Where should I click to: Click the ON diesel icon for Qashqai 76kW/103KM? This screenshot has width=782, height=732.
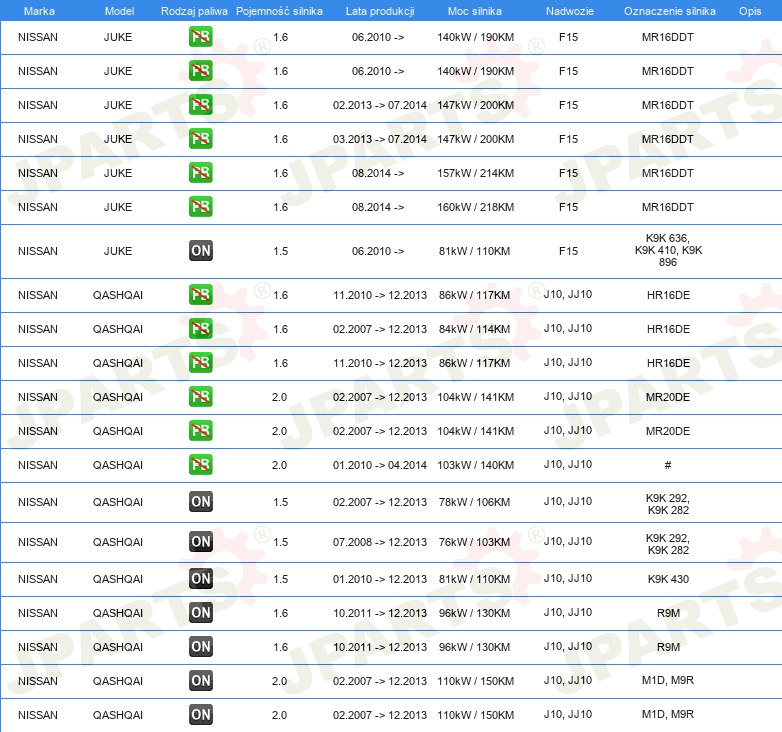click(x=201, y=542)
